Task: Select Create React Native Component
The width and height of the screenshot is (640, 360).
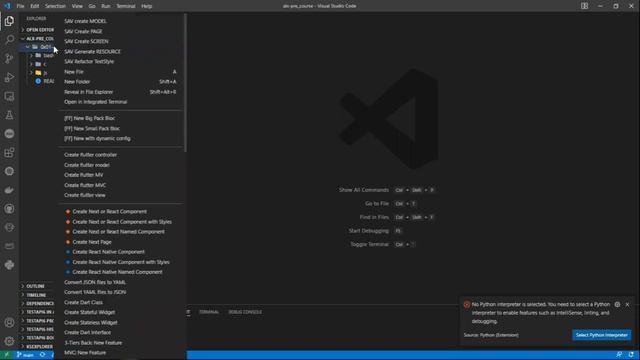Action: point(120,252)
